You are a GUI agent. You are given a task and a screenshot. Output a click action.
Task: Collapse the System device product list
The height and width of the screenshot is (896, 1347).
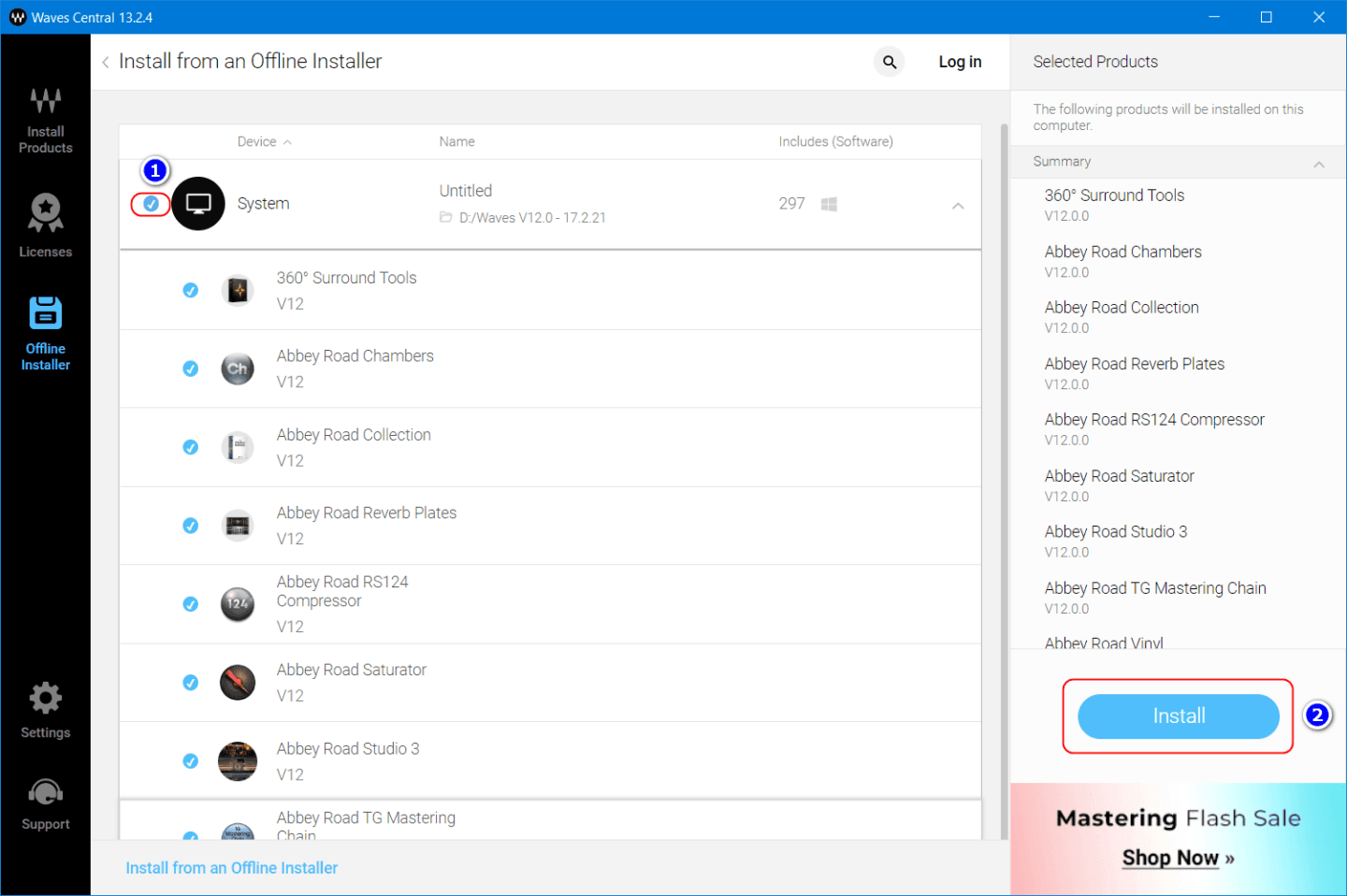pyautogui.click(x=958, y=206)
